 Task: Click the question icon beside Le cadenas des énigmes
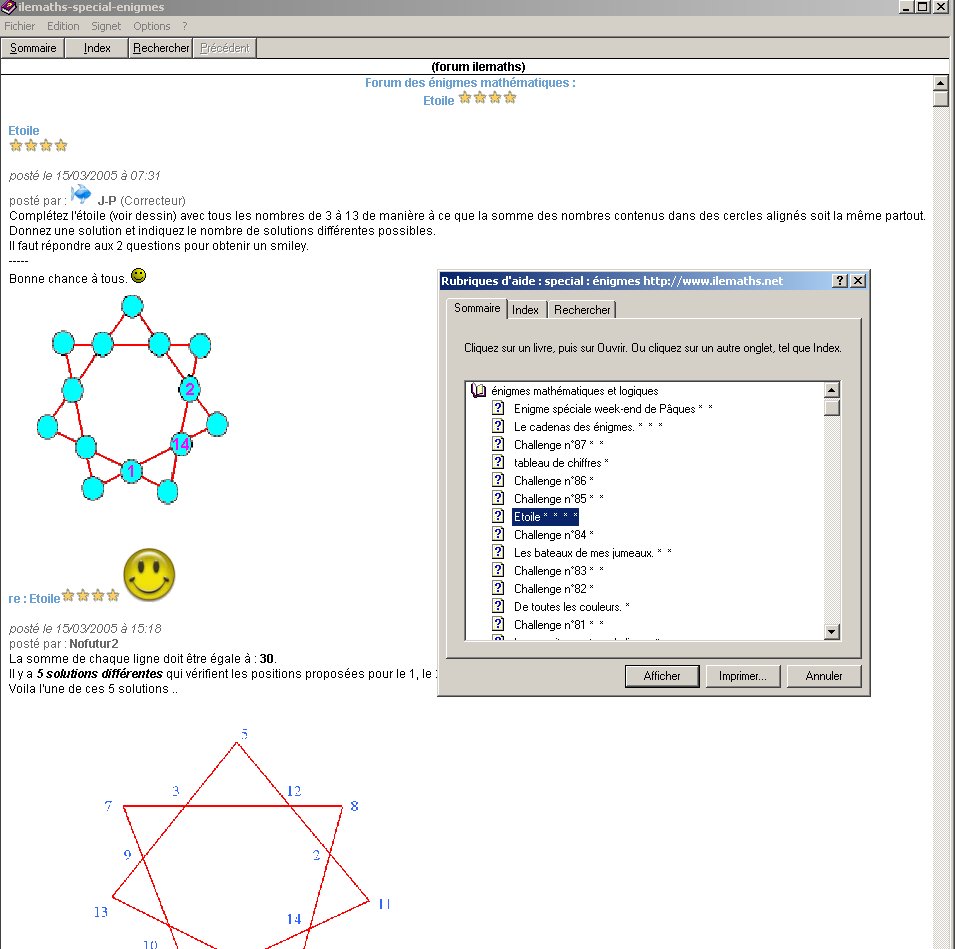click(497, 427)
